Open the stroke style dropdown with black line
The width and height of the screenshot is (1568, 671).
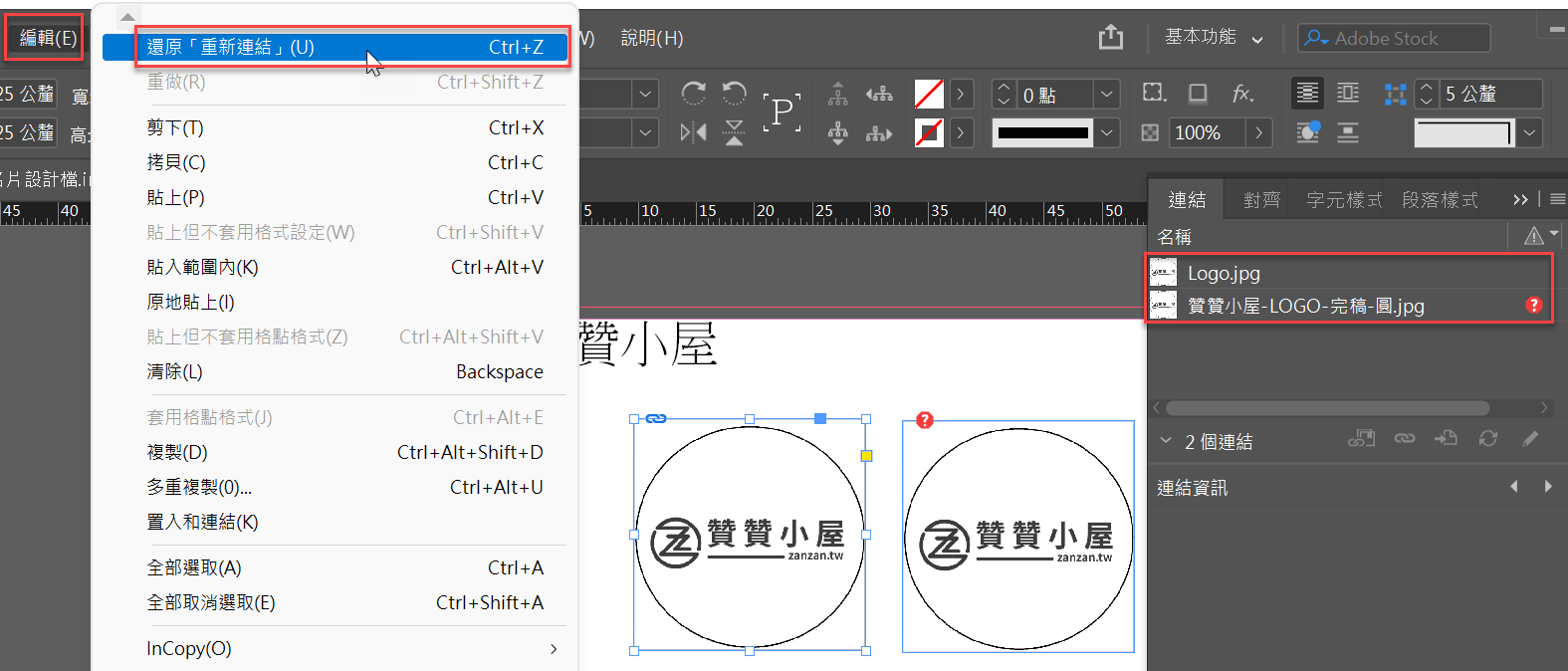[1107, 132]
